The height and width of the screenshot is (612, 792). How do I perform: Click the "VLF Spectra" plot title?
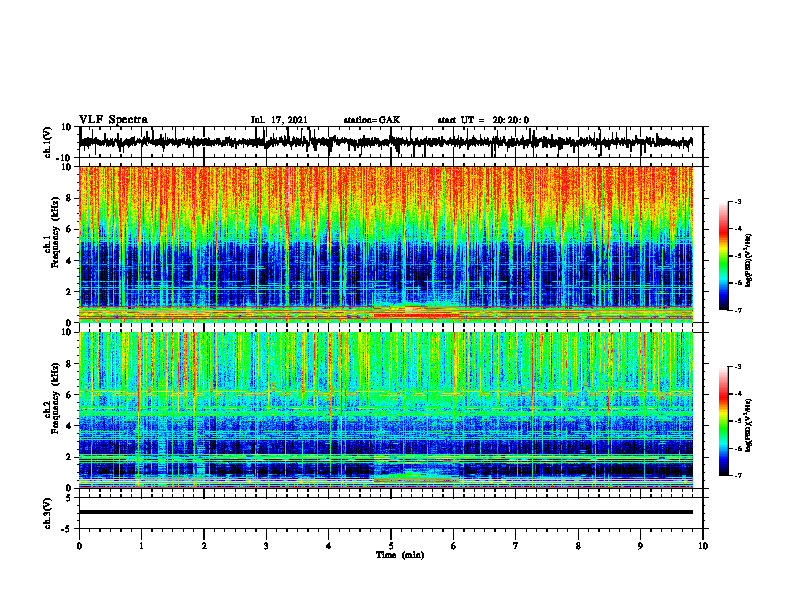coord(113,119)
